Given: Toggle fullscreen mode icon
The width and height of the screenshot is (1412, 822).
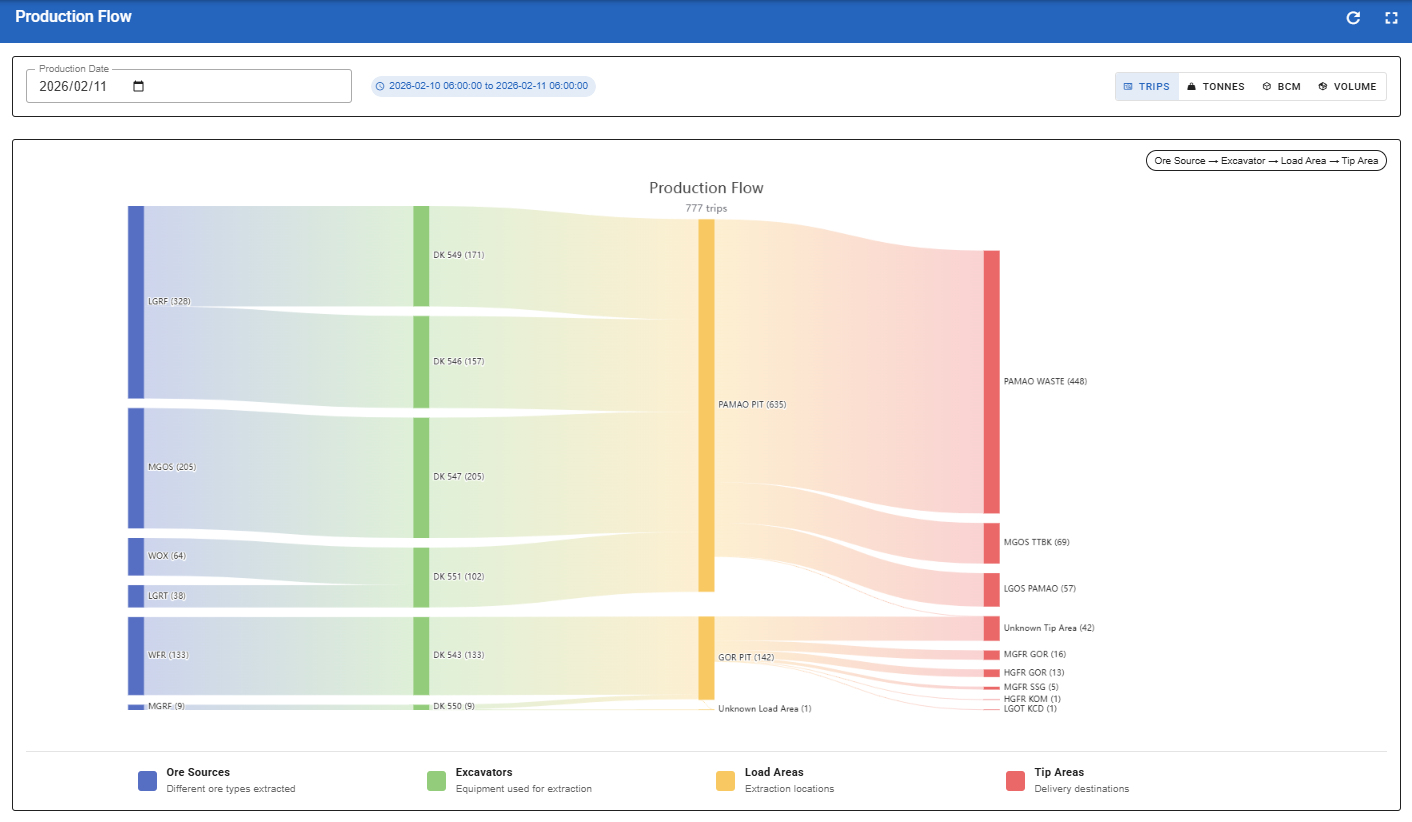Looking at the screenshot, I should (x=1390, y=18).
